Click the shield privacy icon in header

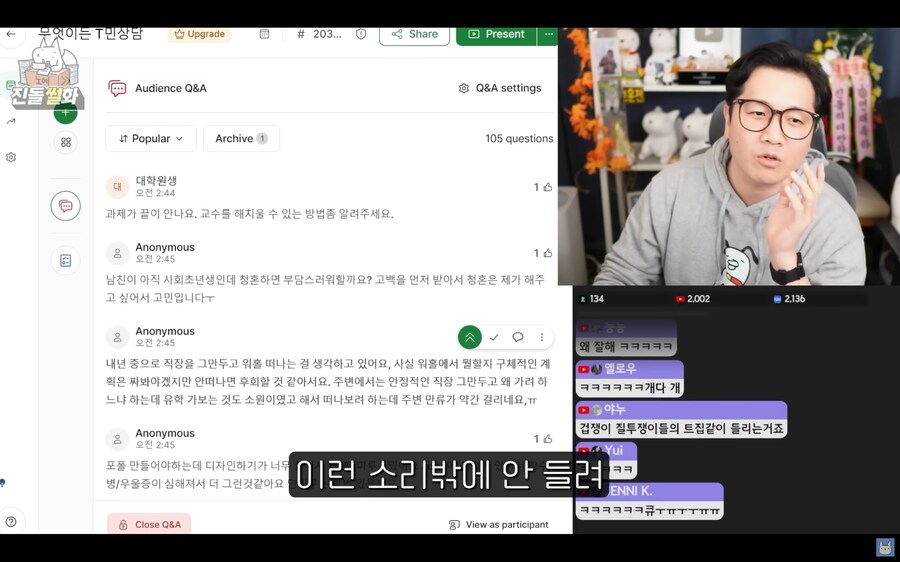click(361, 34)
